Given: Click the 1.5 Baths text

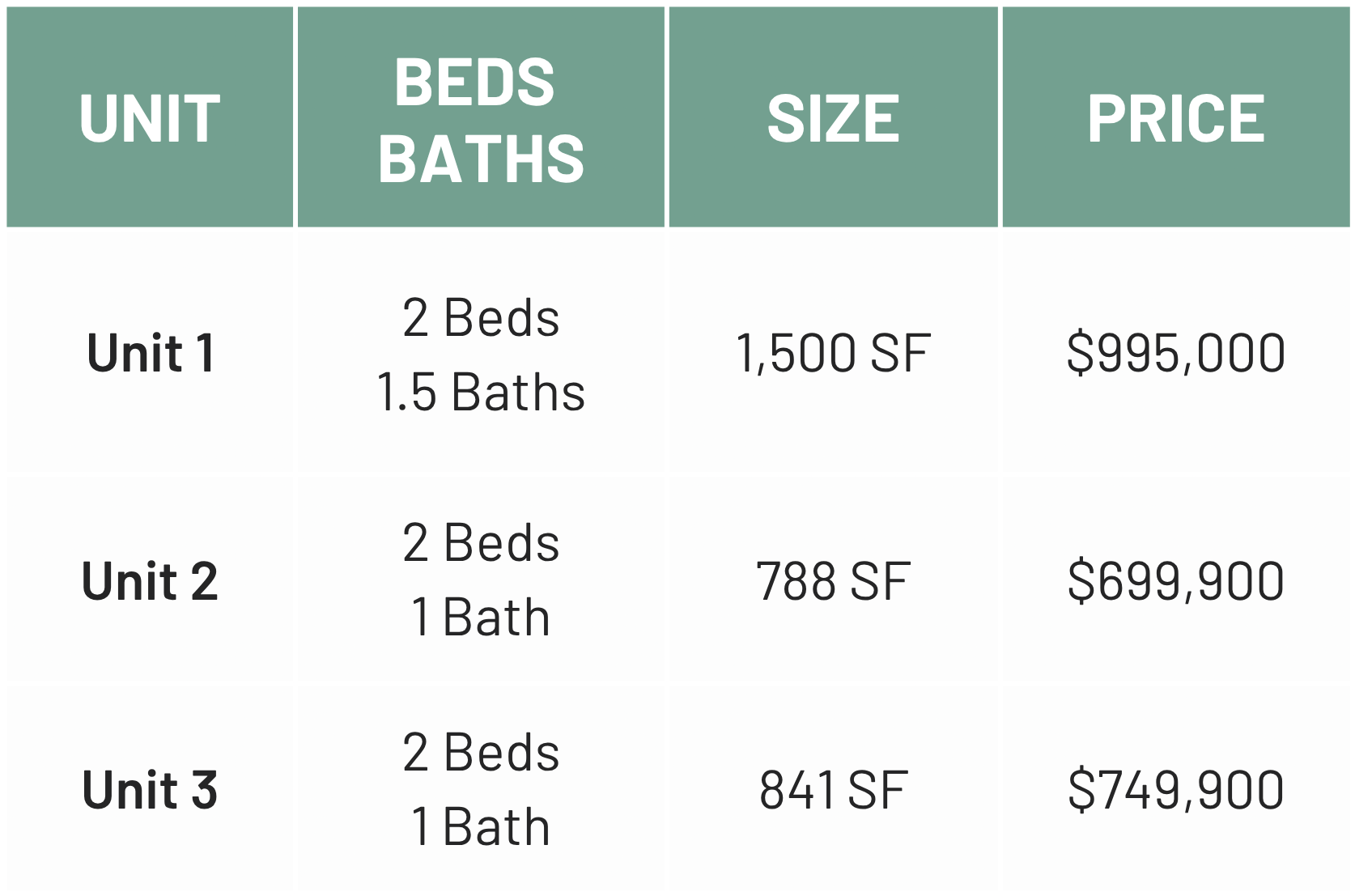Looking at the screenshot, I should click(x=481, y=392).
